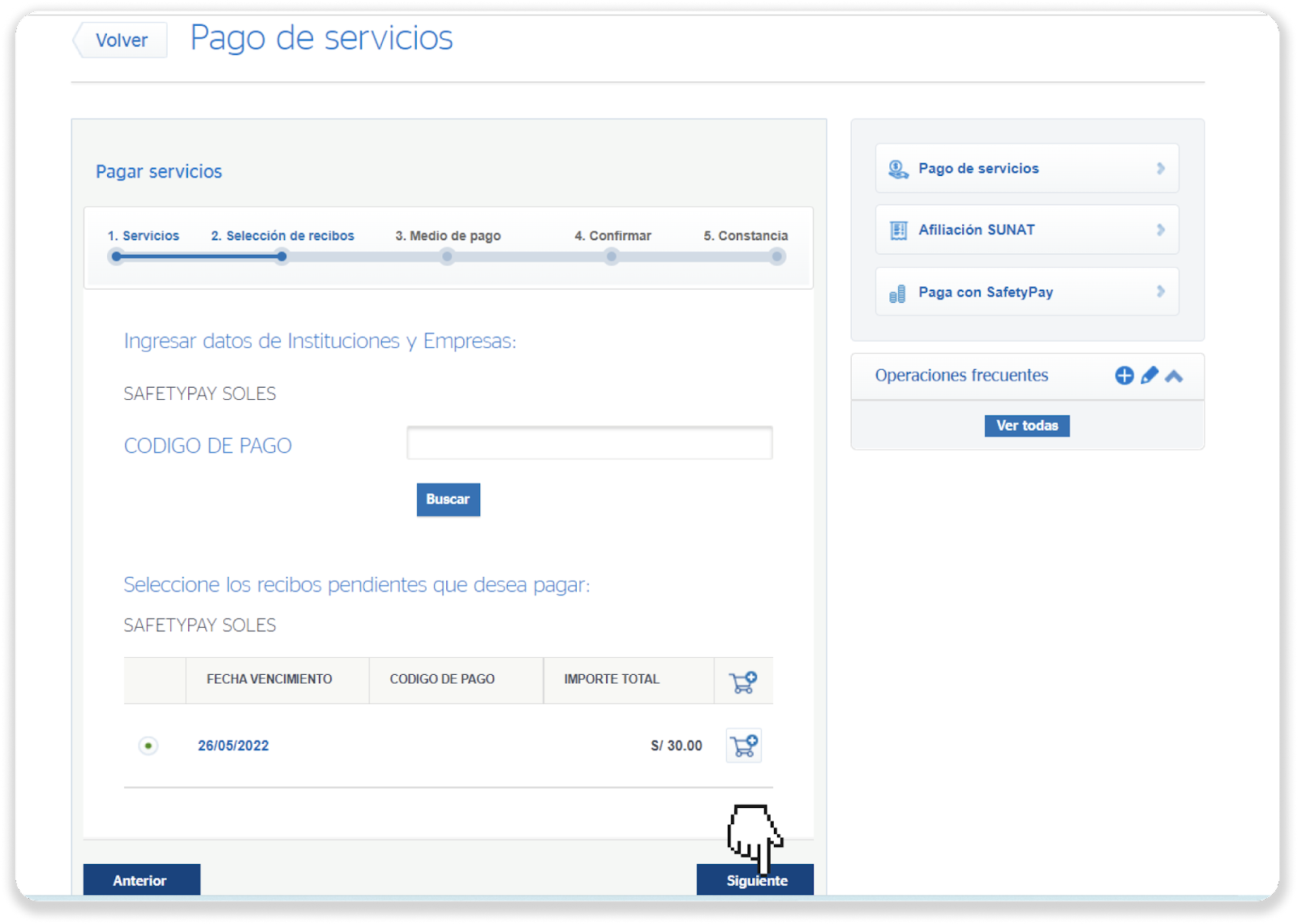Expand Pago de servicios arrow in sidebar
Viewport: 1298px width, 924px height.
(x=1160, y=169)
